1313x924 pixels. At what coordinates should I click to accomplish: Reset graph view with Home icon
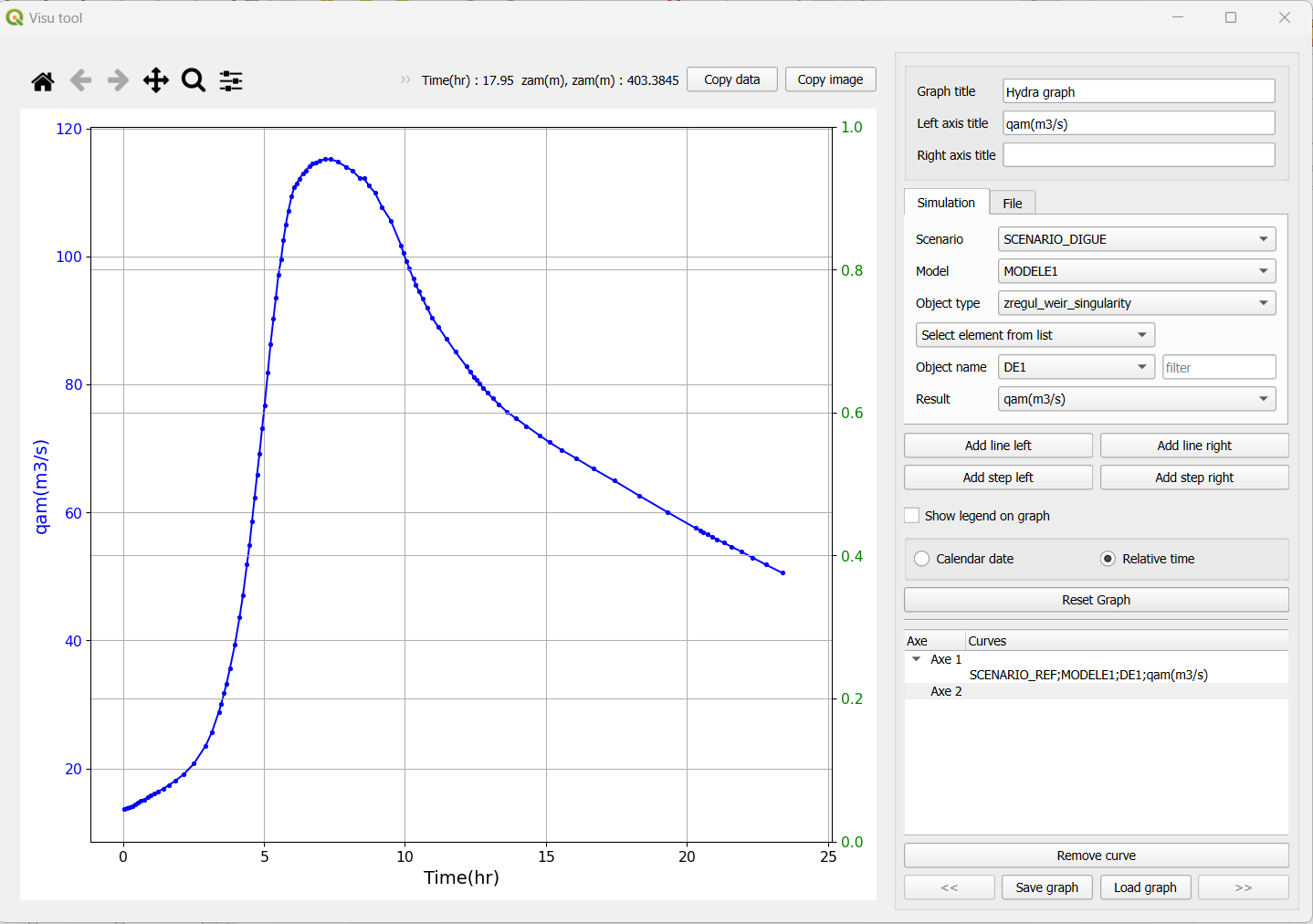pos(43,81)
